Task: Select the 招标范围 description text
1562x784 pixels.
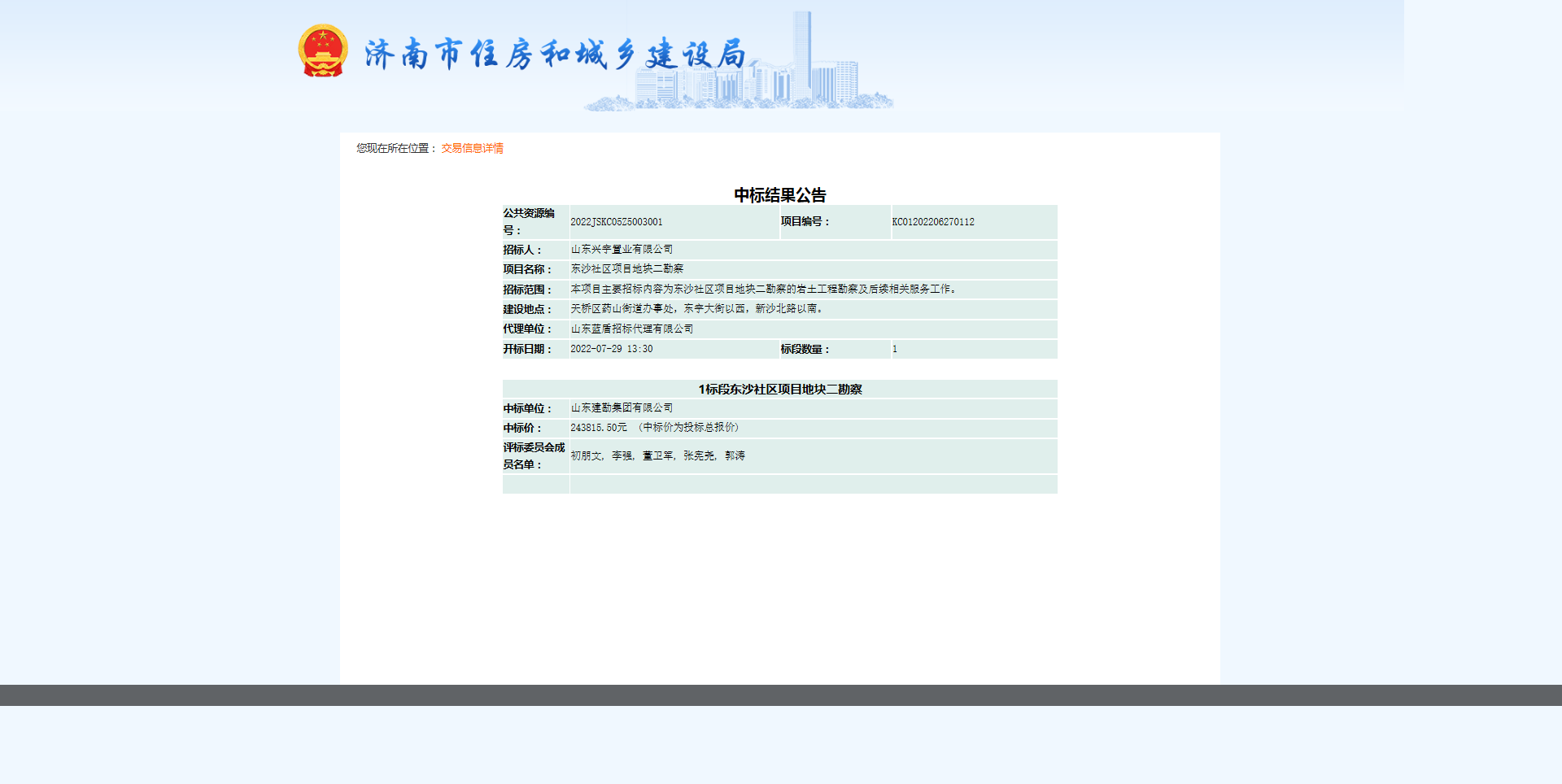Action: [766, 289]
